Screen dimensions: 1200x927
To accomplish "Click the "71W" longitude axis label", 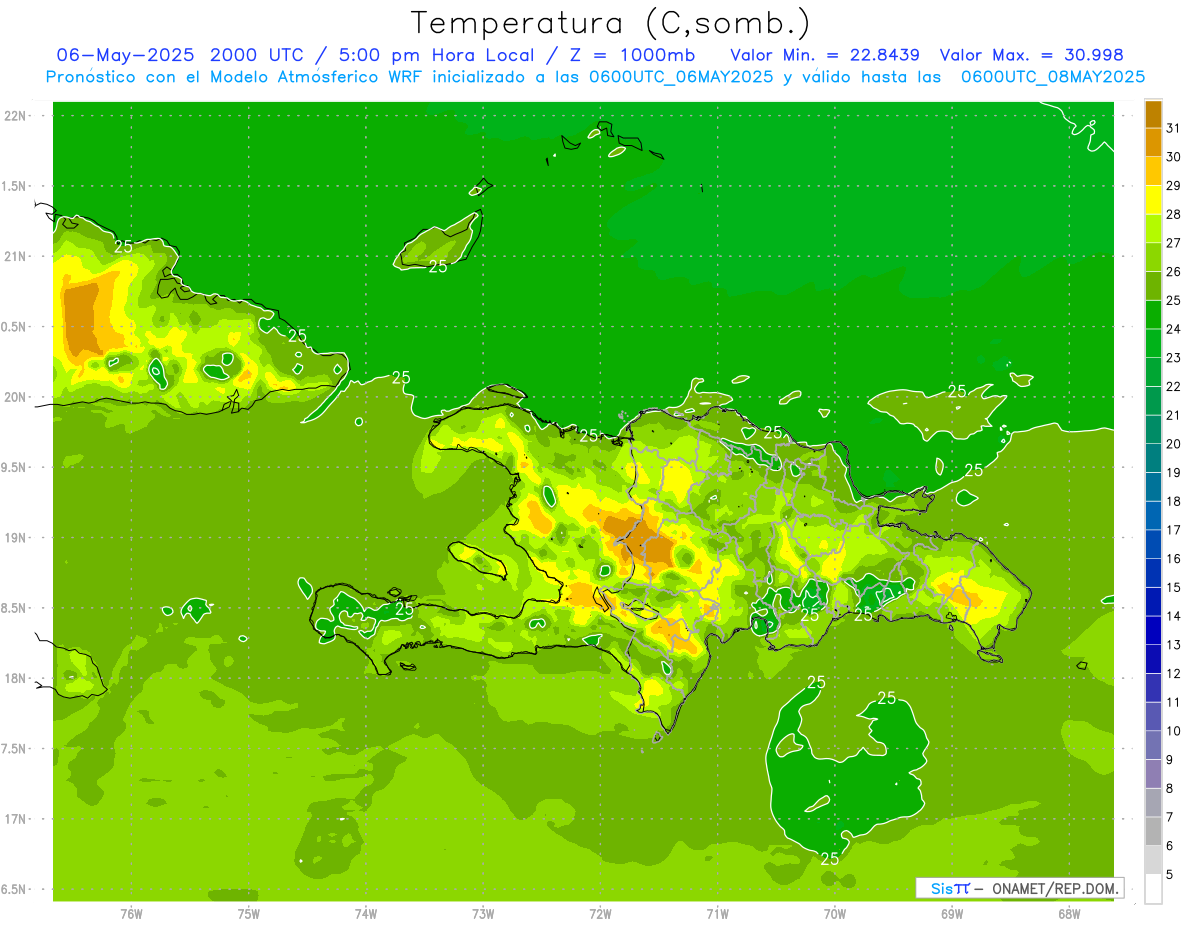I will (x=717, y=914).
